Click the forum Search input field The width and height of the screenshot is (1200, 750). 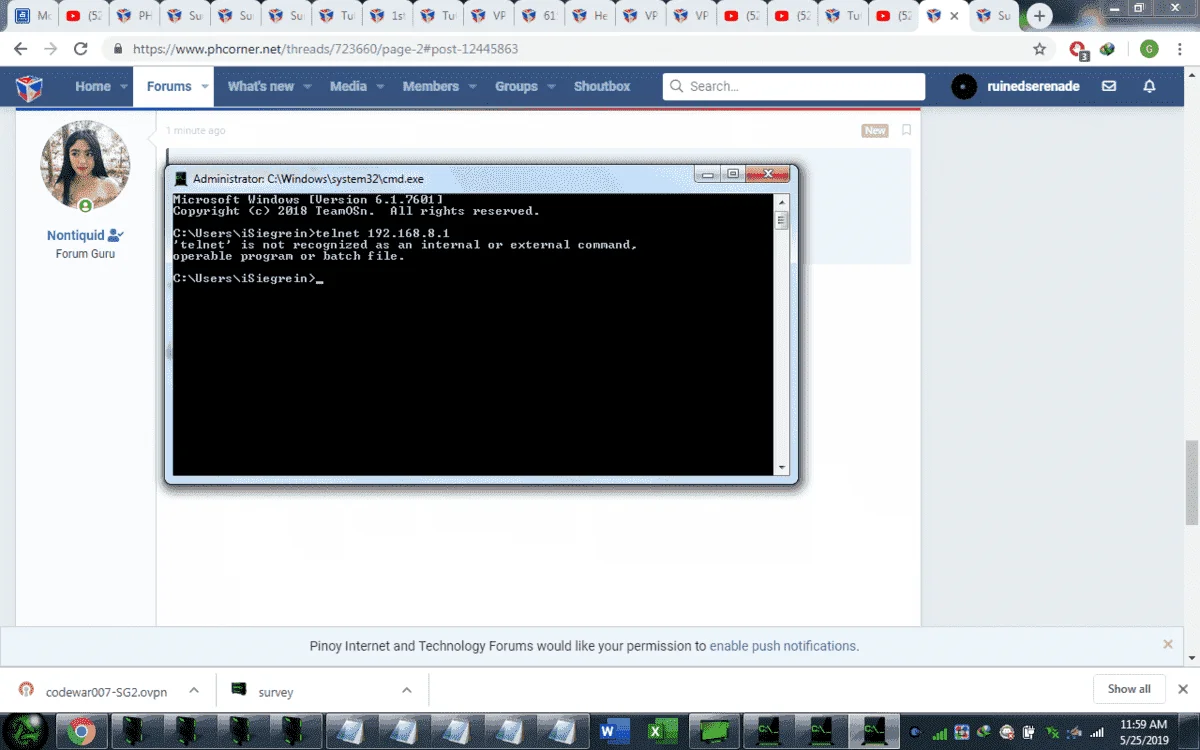pos(792,87)
